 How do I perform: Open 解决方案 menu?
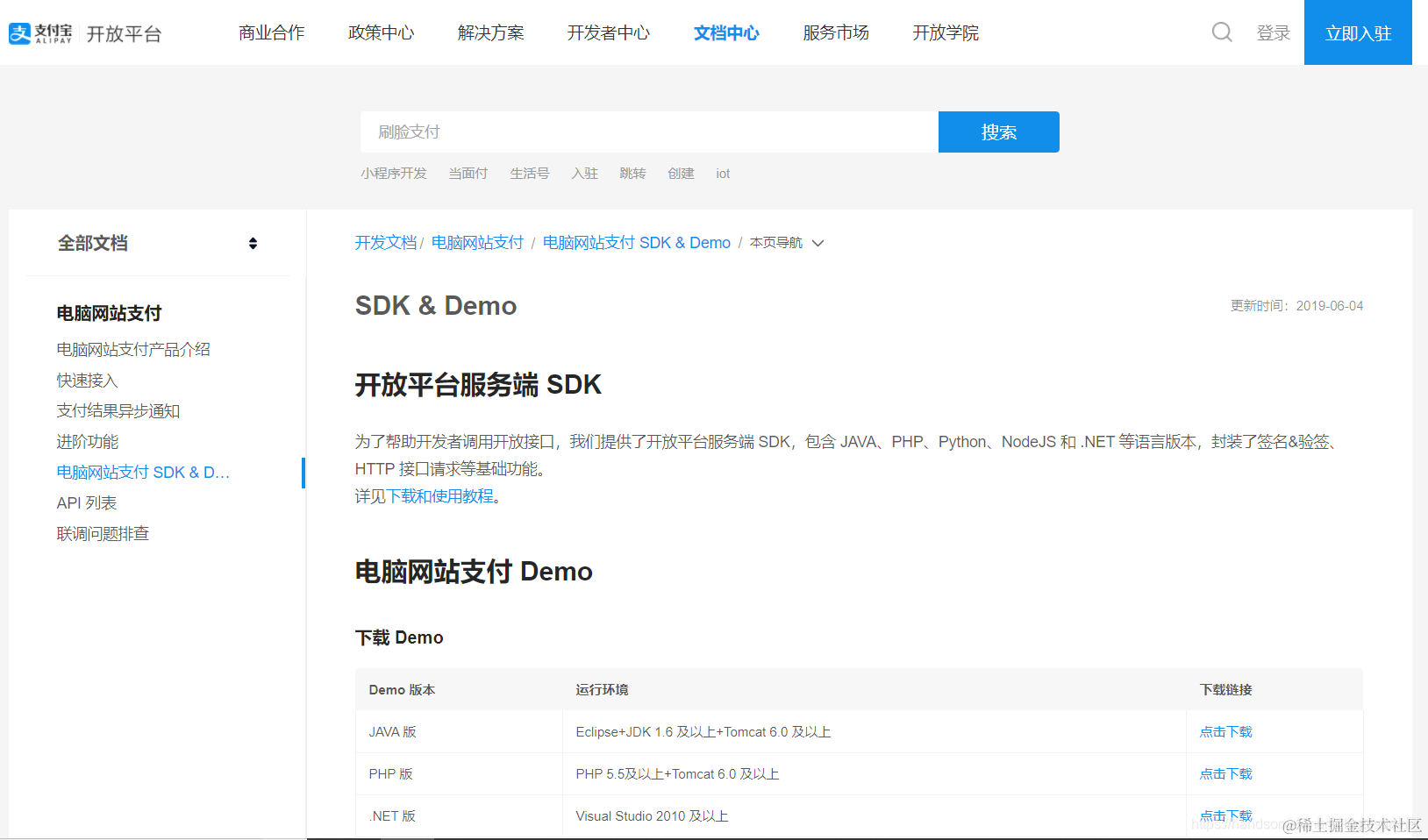pos(491,32)
